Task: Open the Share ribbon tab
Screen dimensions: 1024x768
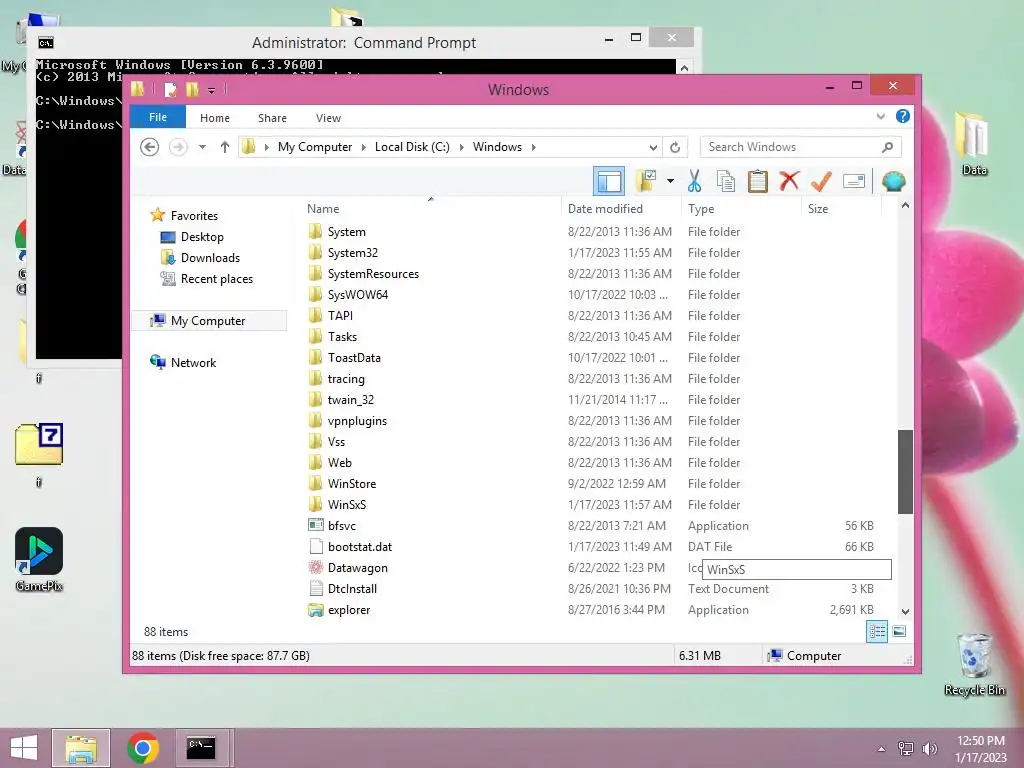Action: point(272,118)
